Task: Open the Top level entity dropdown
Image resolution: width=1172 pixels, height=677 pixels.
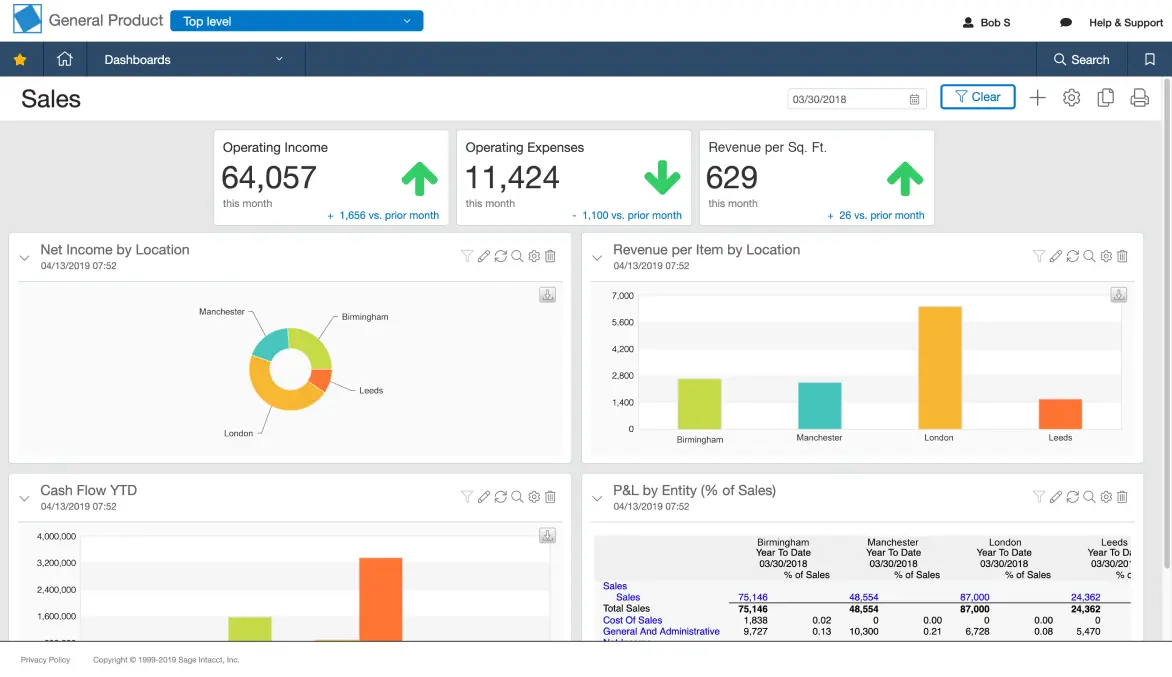Action: pyautogui.click(x=297, y=21)
